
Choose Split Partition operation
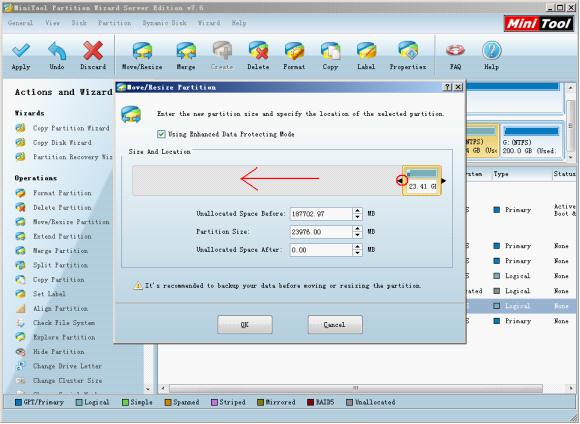pos(52,265)
